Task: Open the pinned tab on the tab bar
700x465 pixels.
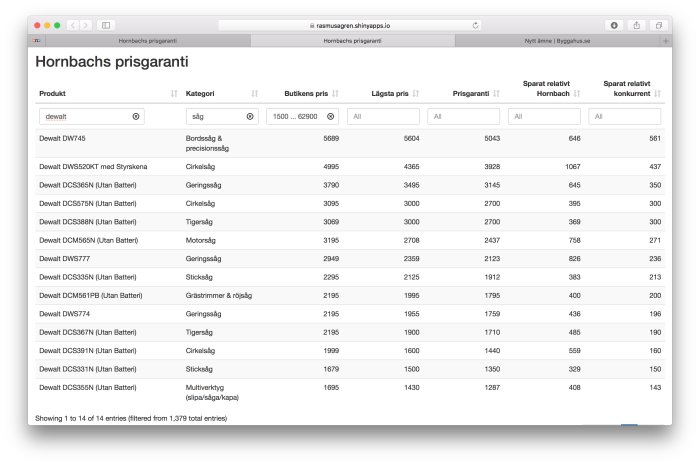Action: point(37,41)
